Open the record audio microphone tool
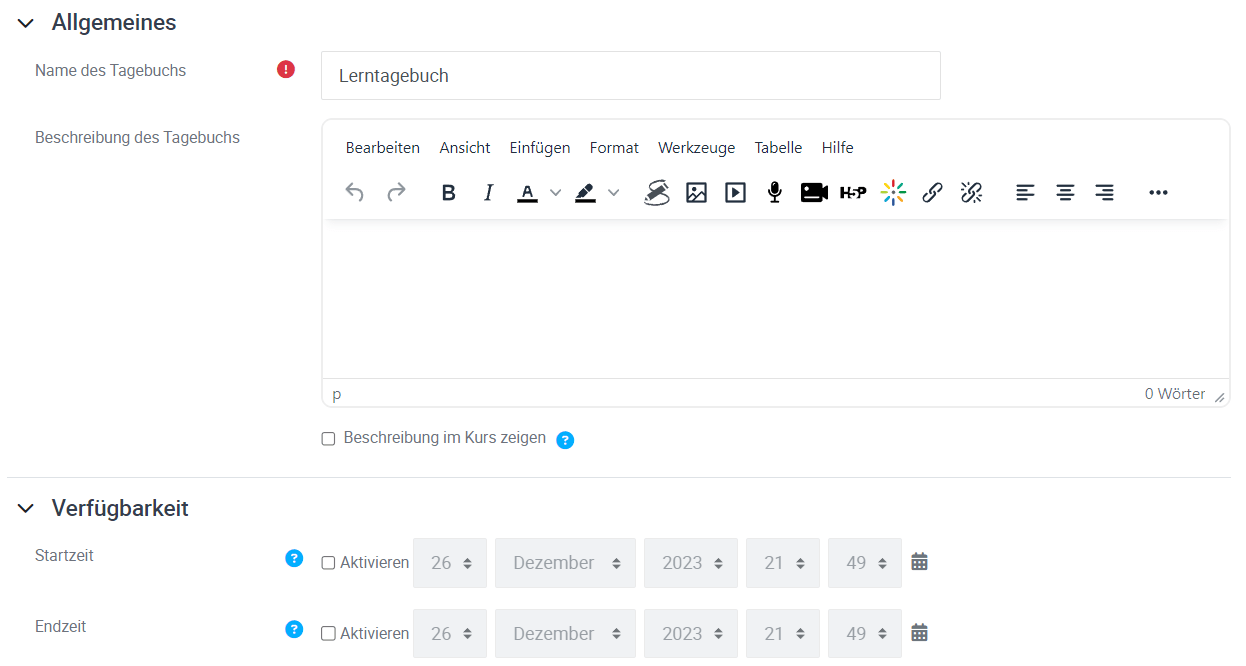The height and width of the screenshot is (666, 1246). [774, 192]
